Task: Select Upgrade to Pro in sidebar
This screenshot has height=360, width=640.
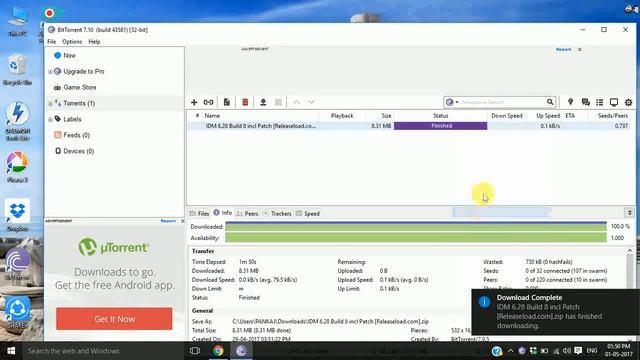Action: (x=84, y=71)
